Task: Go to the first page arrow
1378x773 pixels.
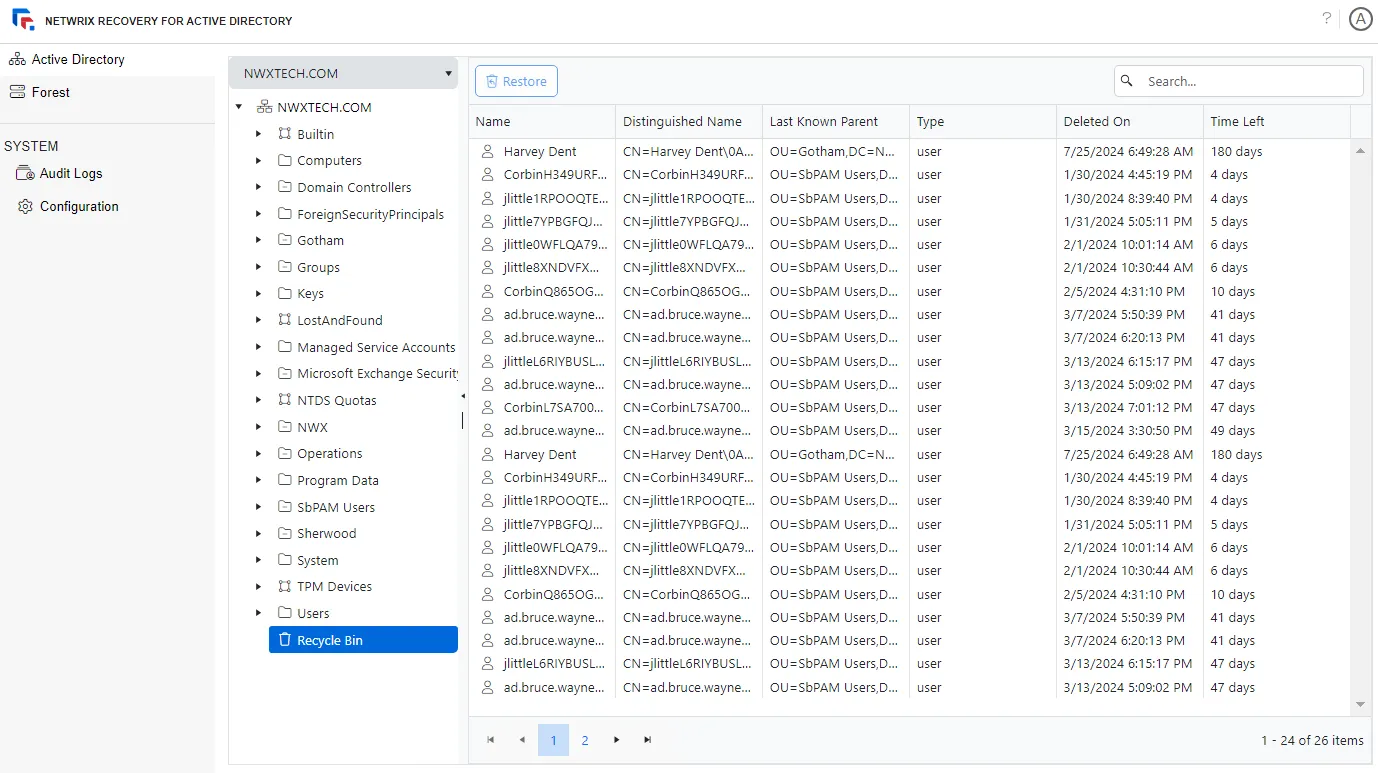Action: tap(490, 740)
